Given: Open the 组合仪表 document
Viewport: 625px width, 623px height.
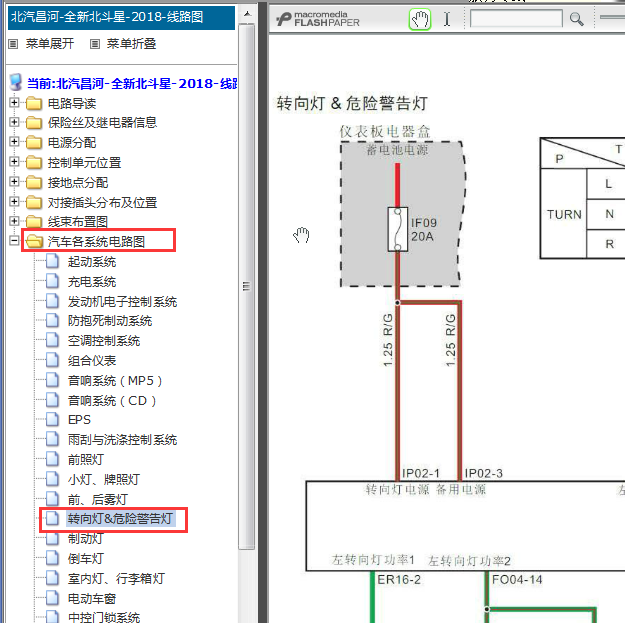Looking at the screenshot, I should pos(91,360).
